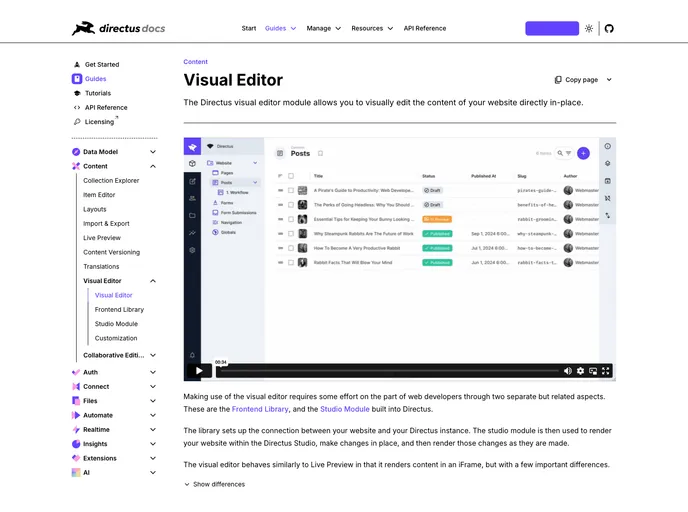Image resolution: width=688 pixels, height=512 pixels.
Task: Open the Item Editor page
Action: pos(99,195)
